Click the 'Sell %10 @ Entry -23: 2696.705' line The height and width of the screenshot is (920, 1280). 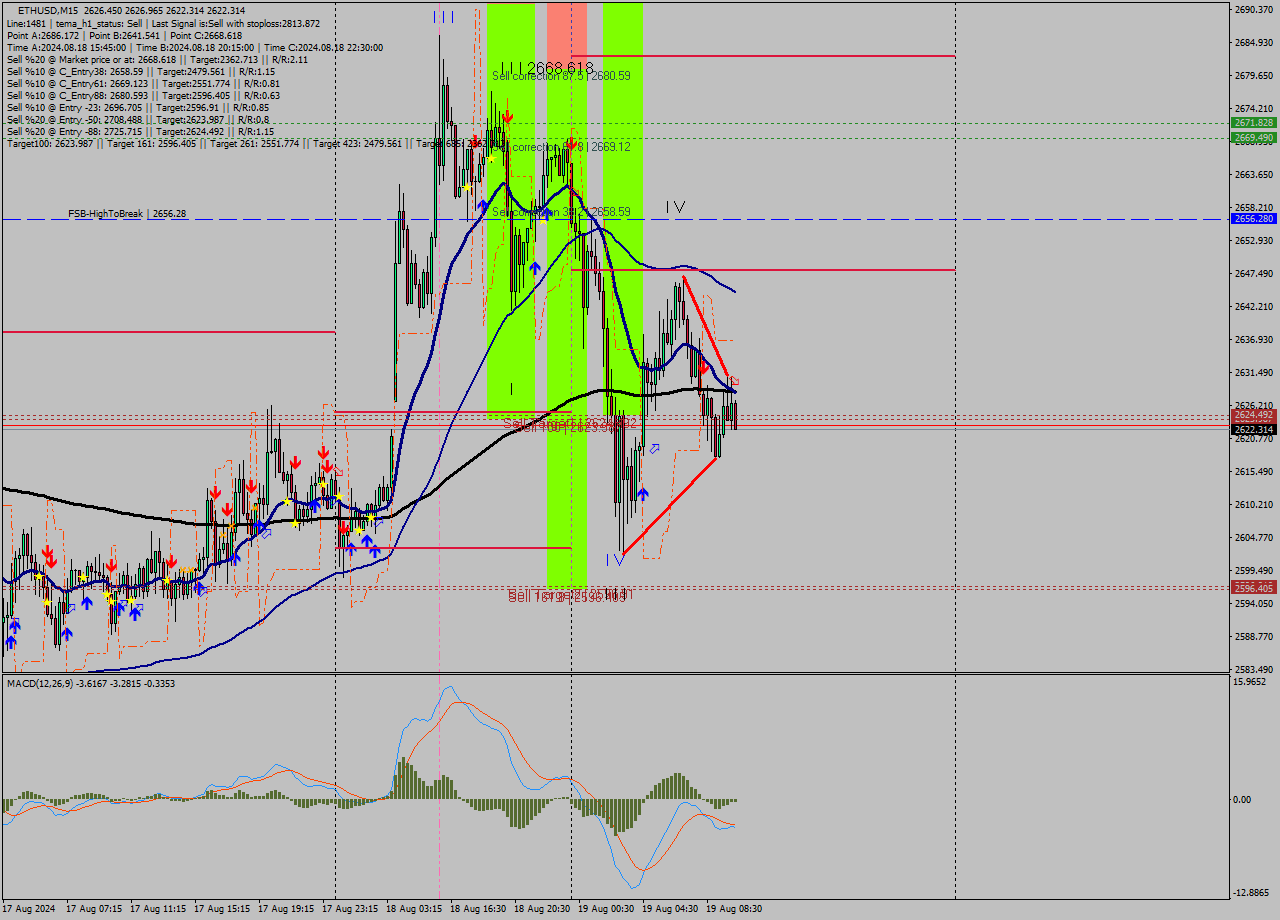[x=137, y=107]
